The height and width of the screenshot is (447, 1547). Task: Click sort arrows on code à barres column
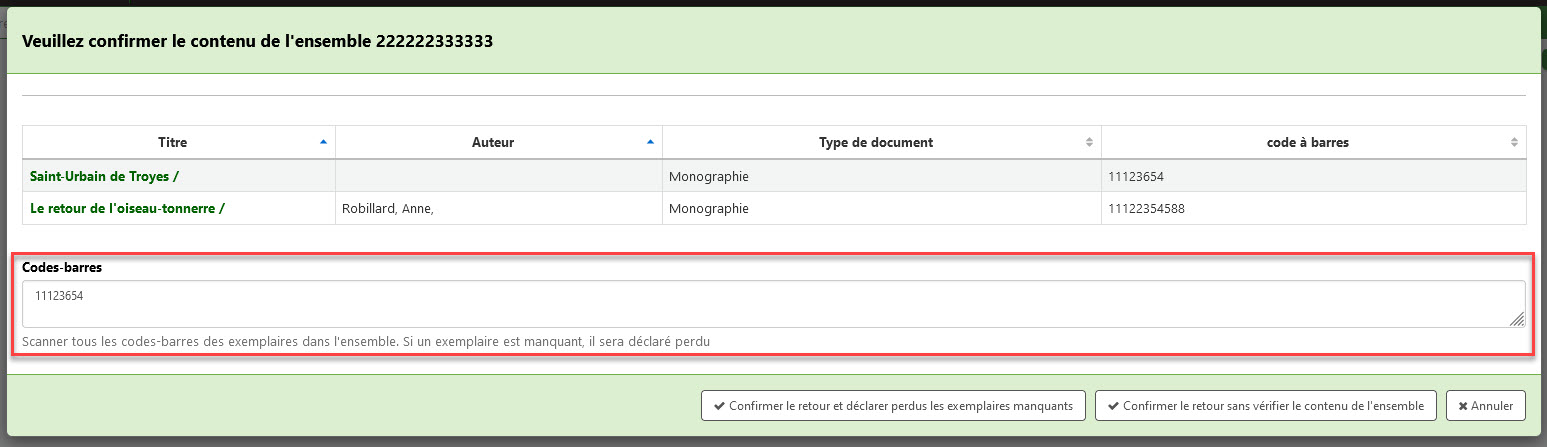coord(1514,143)
